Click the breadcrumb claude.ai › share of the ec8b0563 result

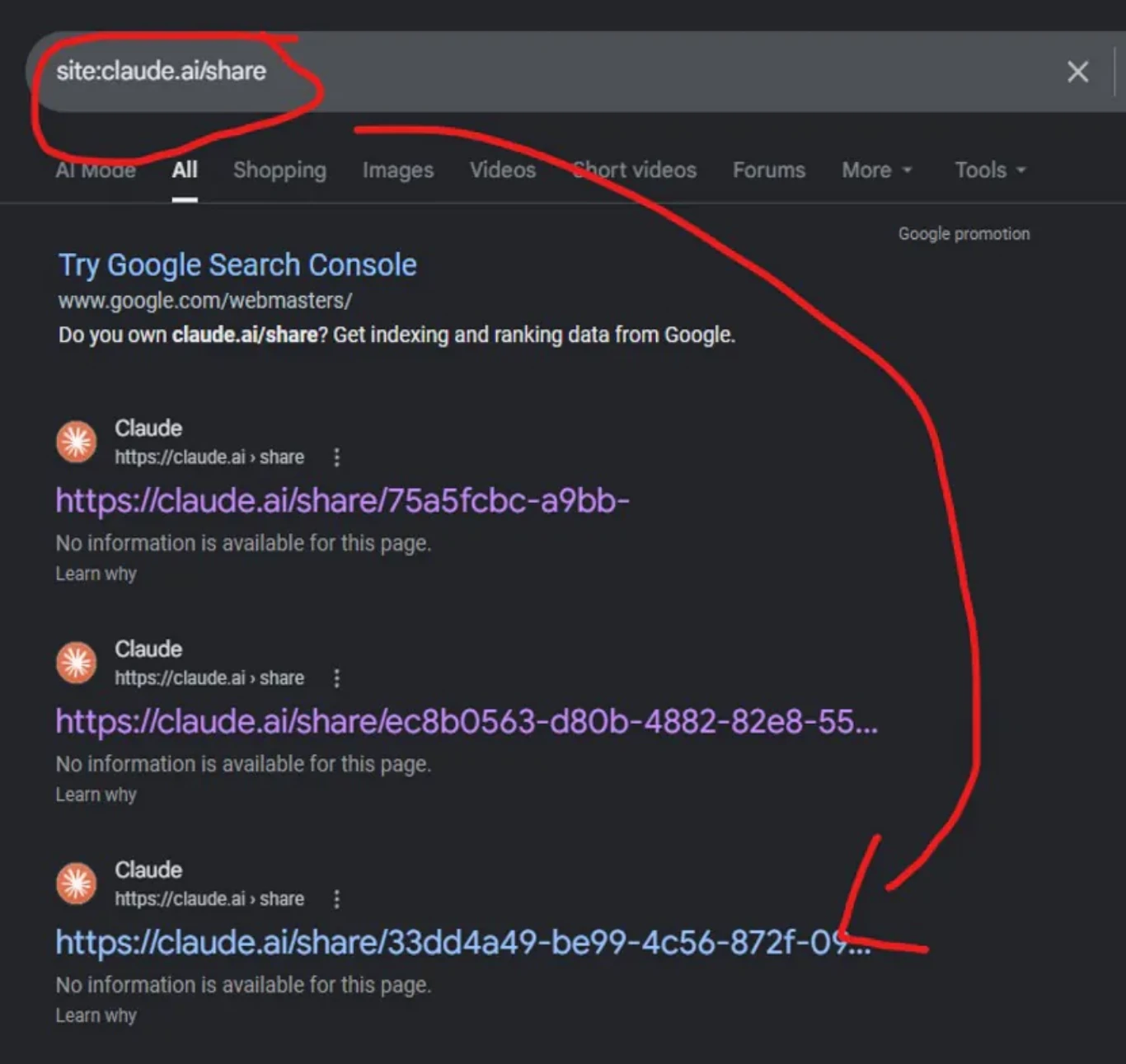click(209, 678)
